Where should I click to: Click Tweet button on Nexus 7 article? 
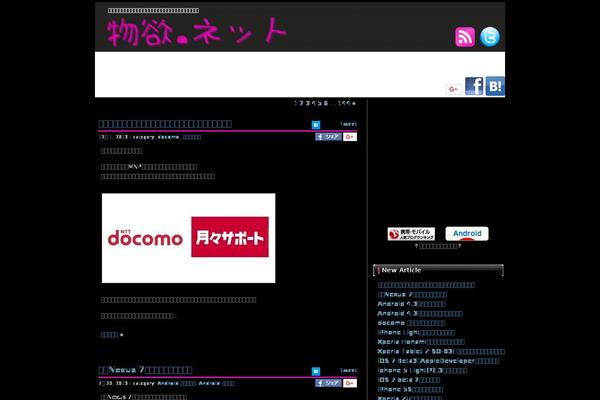click(x=348, y=371)
